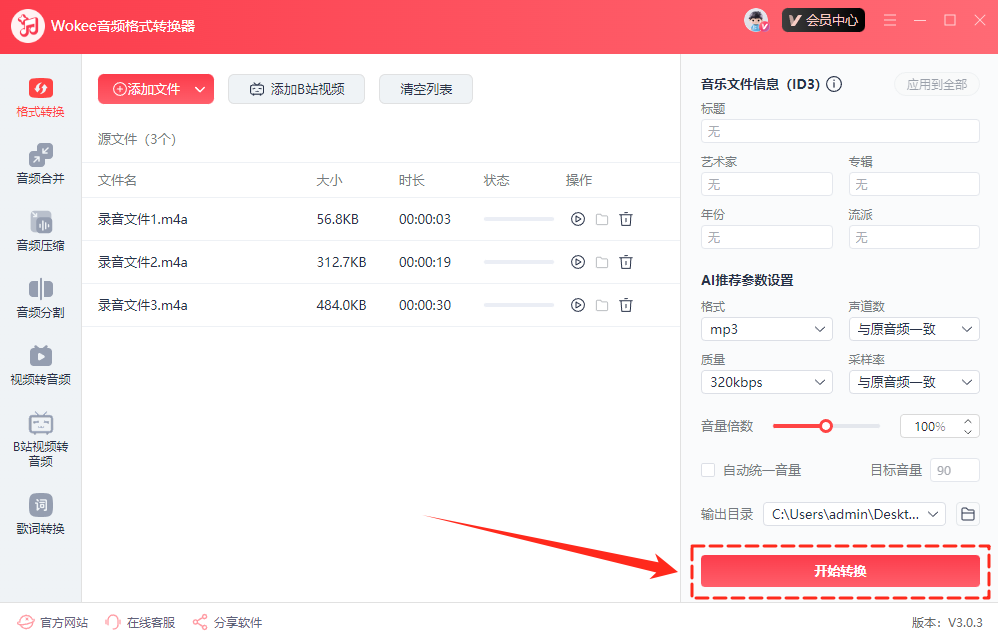The width and height of the screenshot is (998, 637).
Task: Switch to 音频分割 sidebar tab
Action: coord(40,298)
